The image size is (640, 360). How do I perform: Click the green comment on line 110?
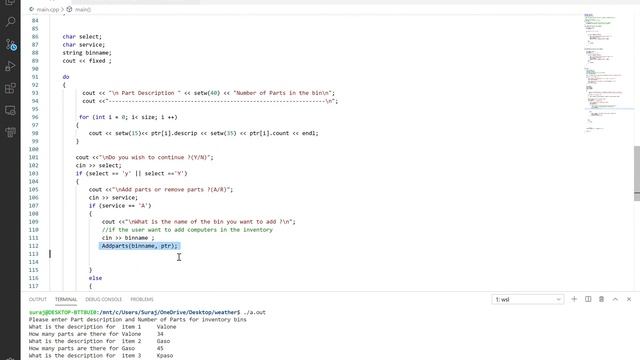point(187,230)
